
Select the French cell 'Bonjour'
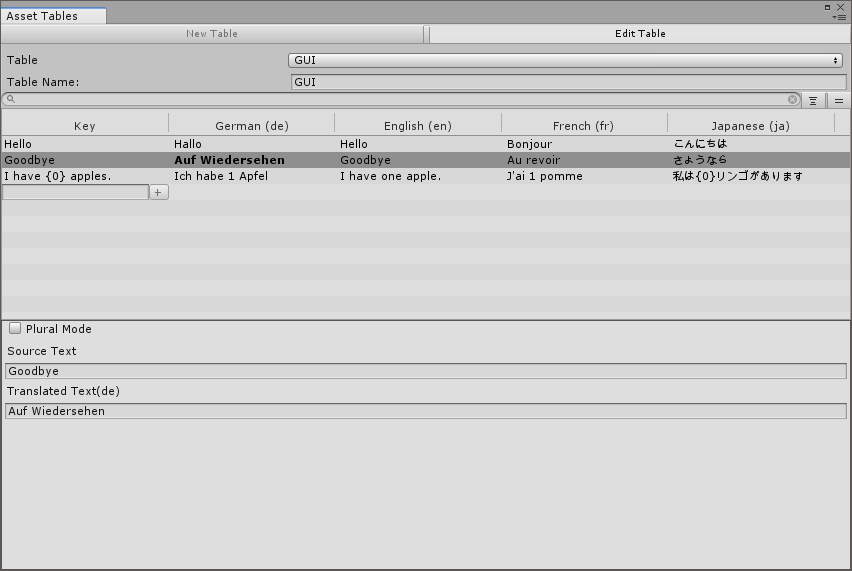[529, 144]
